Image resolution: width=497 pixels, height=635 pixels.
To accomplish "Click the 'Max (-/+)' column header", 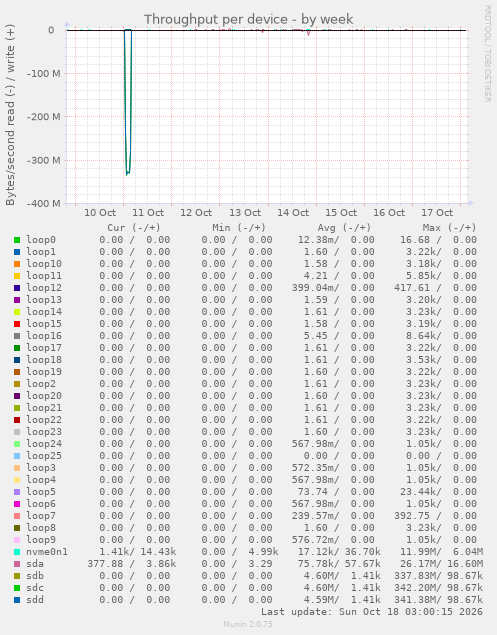I will (x=449, y=228).
